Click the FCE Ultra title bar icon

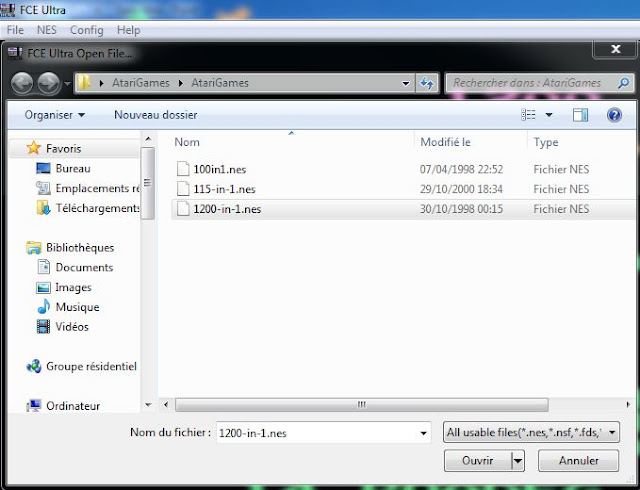[8, 9]
